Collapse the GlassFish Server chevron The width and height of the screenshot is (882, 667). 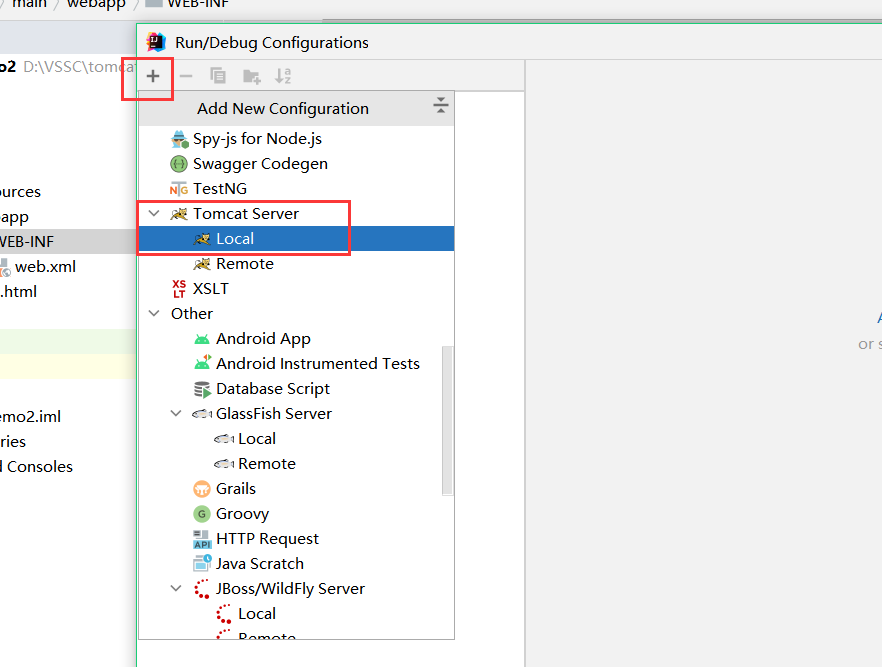pos(176,413)
